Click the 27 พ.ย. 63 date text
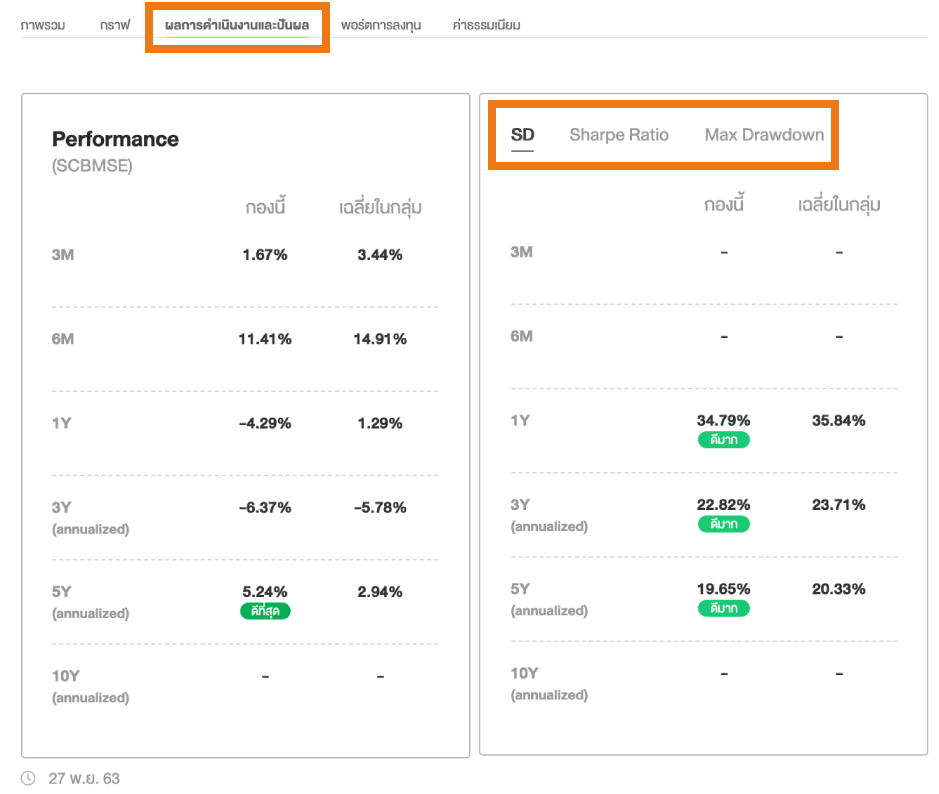Screen dimensions: 939x794 84,778
